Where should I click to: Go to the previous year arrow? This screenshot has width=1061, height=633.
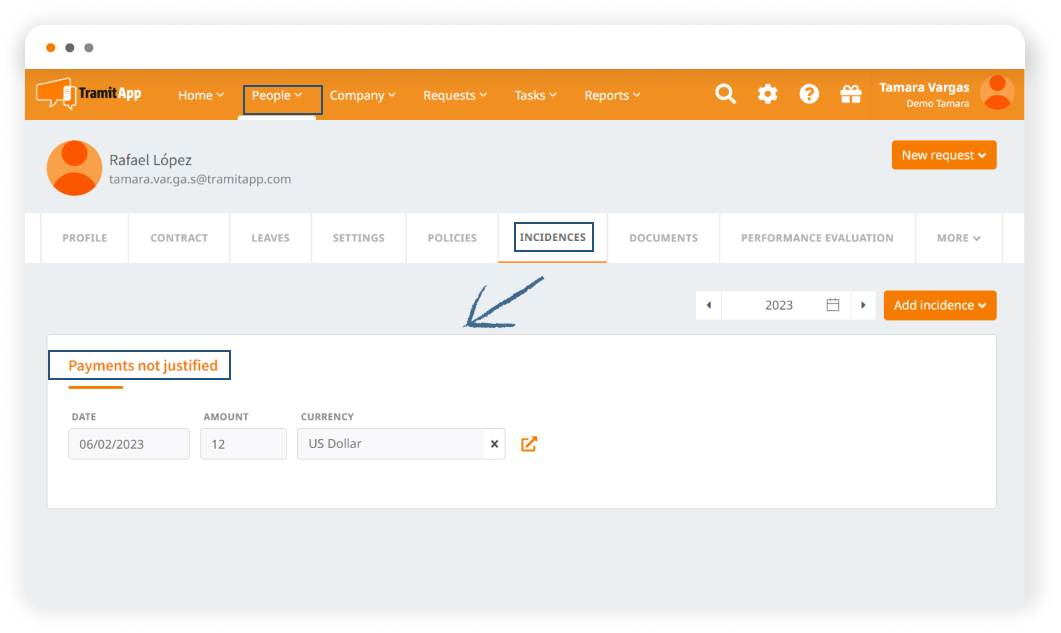[x=709, y=305]
